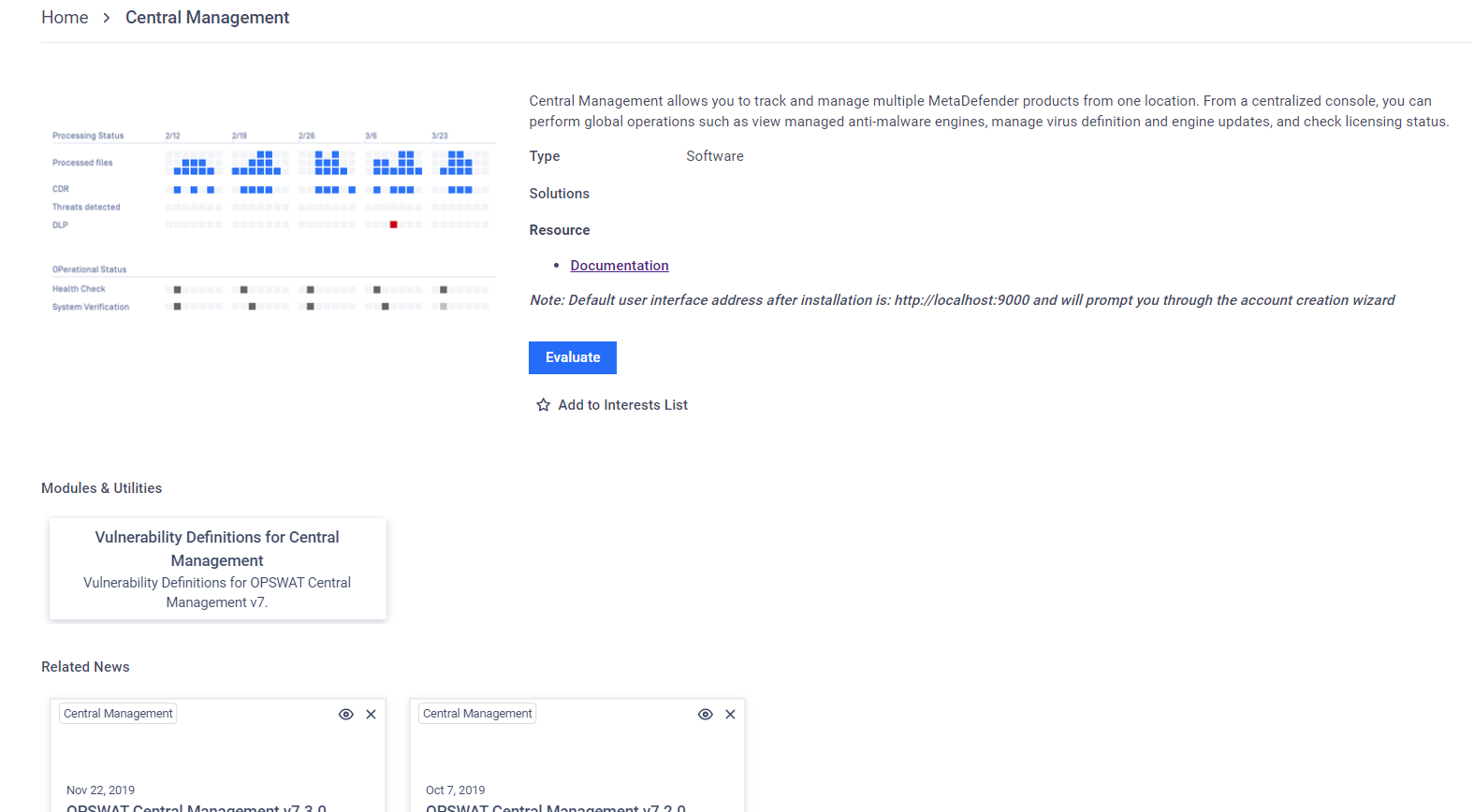Open Vulnerability Definitions for Central Management card
Screen dimensions: 1474x812
click(217, 569)
